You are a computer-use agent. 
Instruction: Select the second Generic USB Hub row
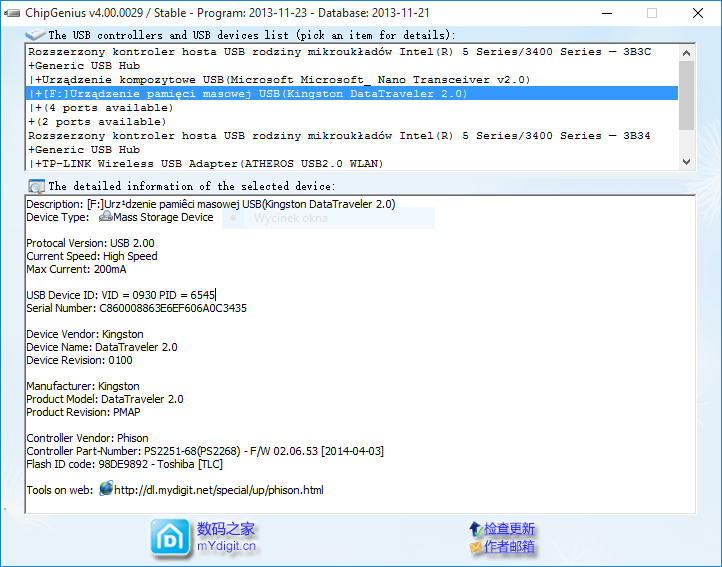click(352, 150)
